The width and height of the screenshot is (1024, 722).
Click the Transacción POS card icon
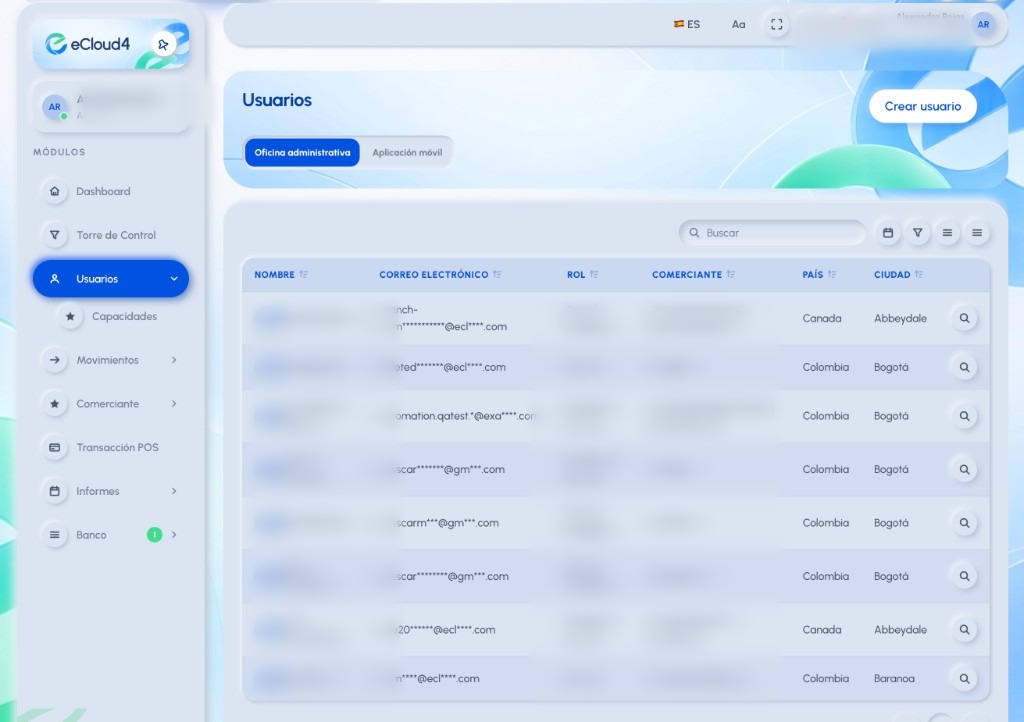click(x=55, y=447)
